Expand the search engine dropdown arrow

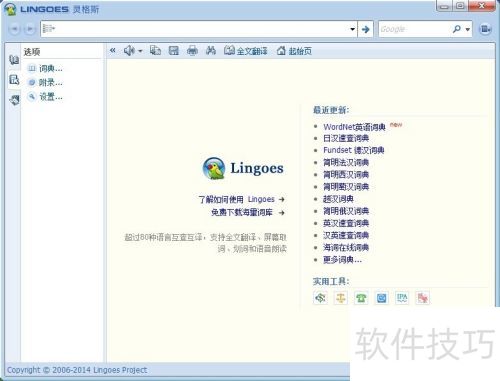coord(468,30)
